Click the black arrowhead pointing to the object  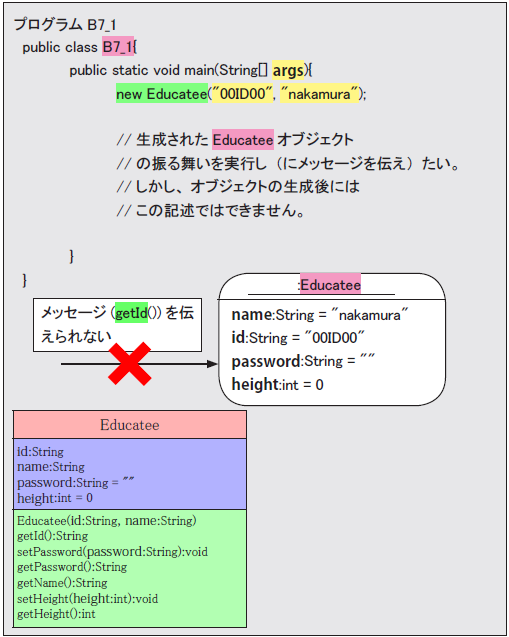pyautogui.click(x=212, y=364)
